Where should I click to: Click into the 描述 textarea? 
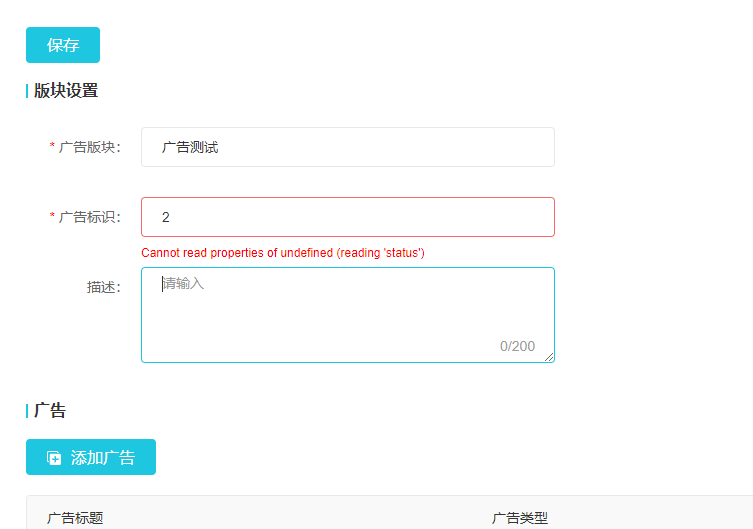[x=347, y=310]
